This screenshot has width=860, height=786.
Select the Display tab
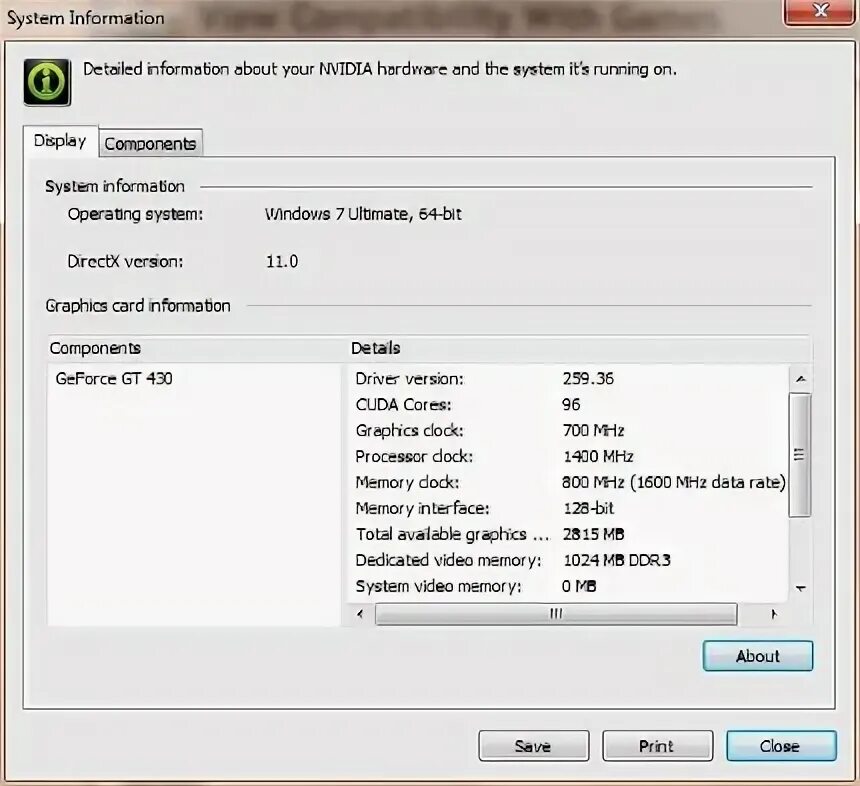[x=60, y=142]
